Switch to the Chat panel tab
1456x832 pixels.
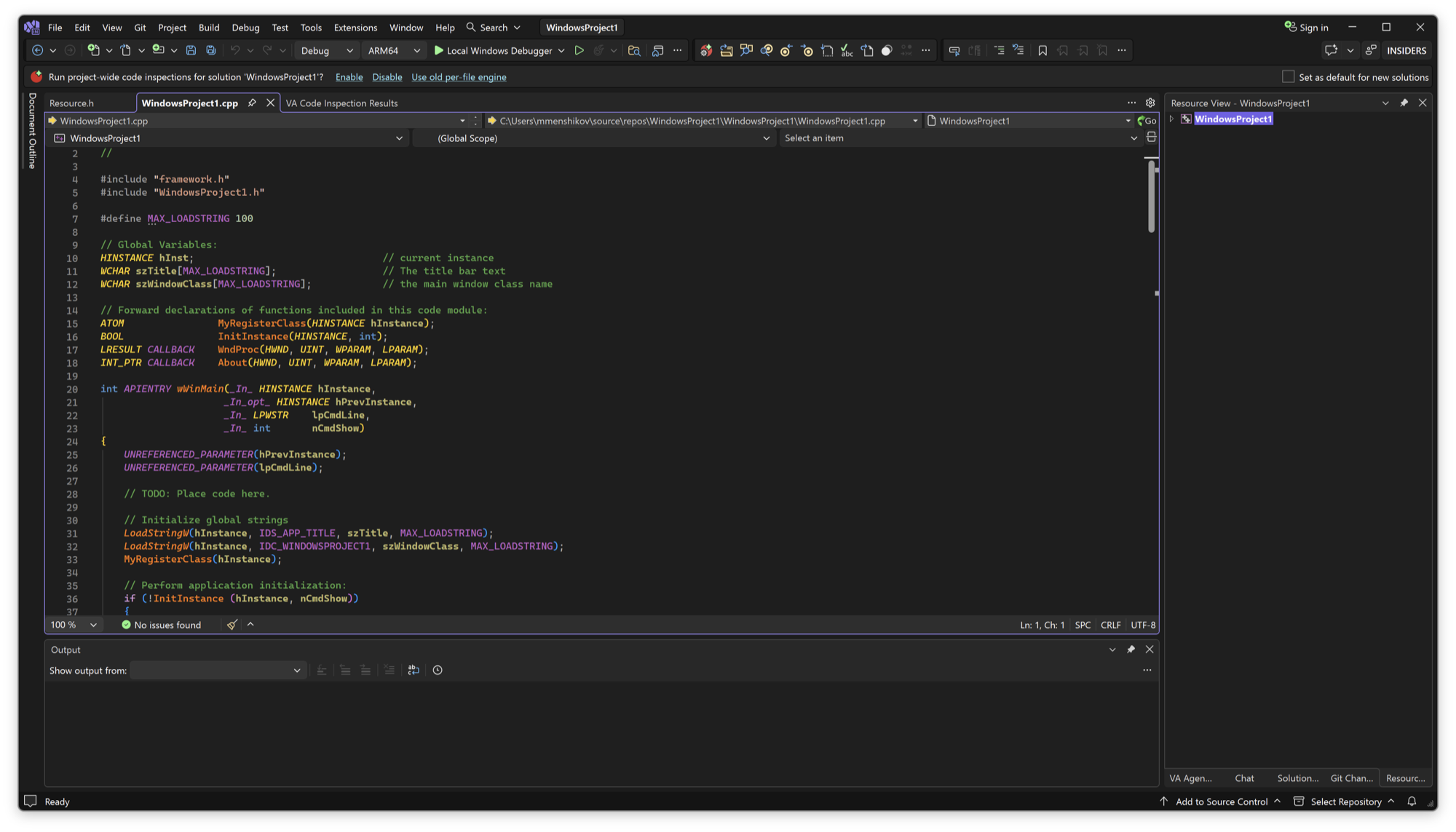(x=1244, y=778)
